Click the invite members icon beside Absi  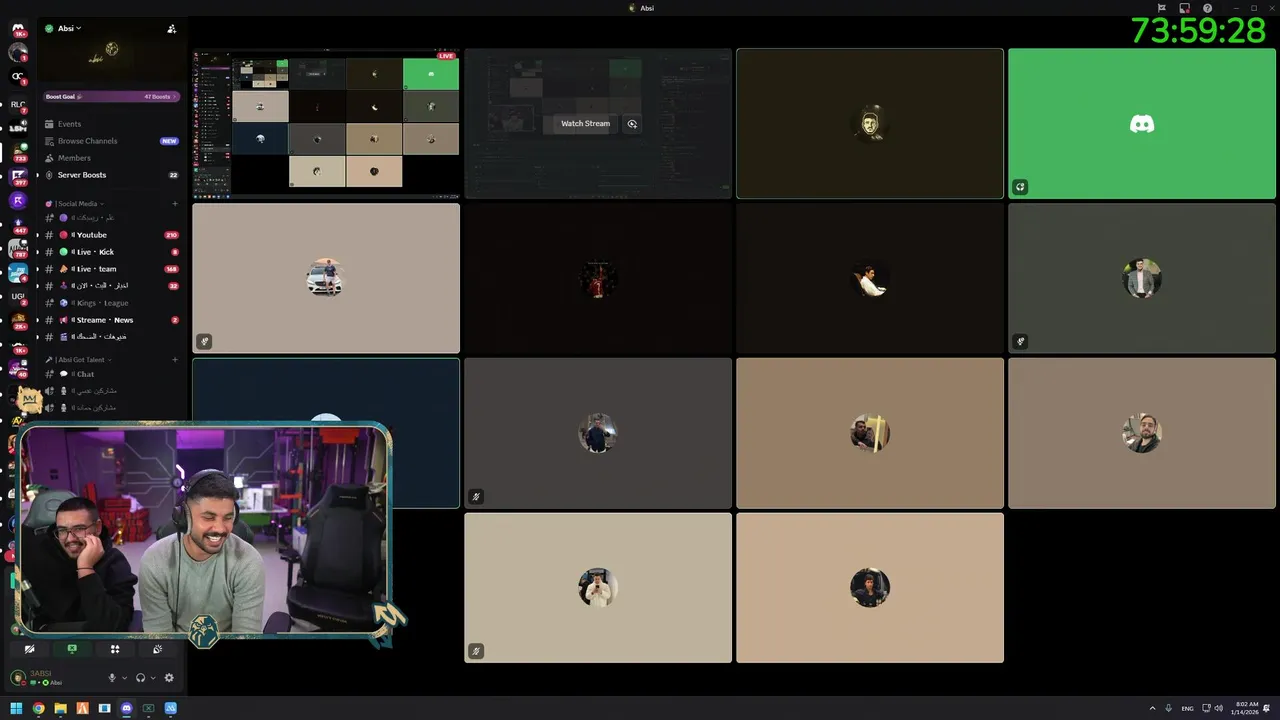click(x=172, y=29)
